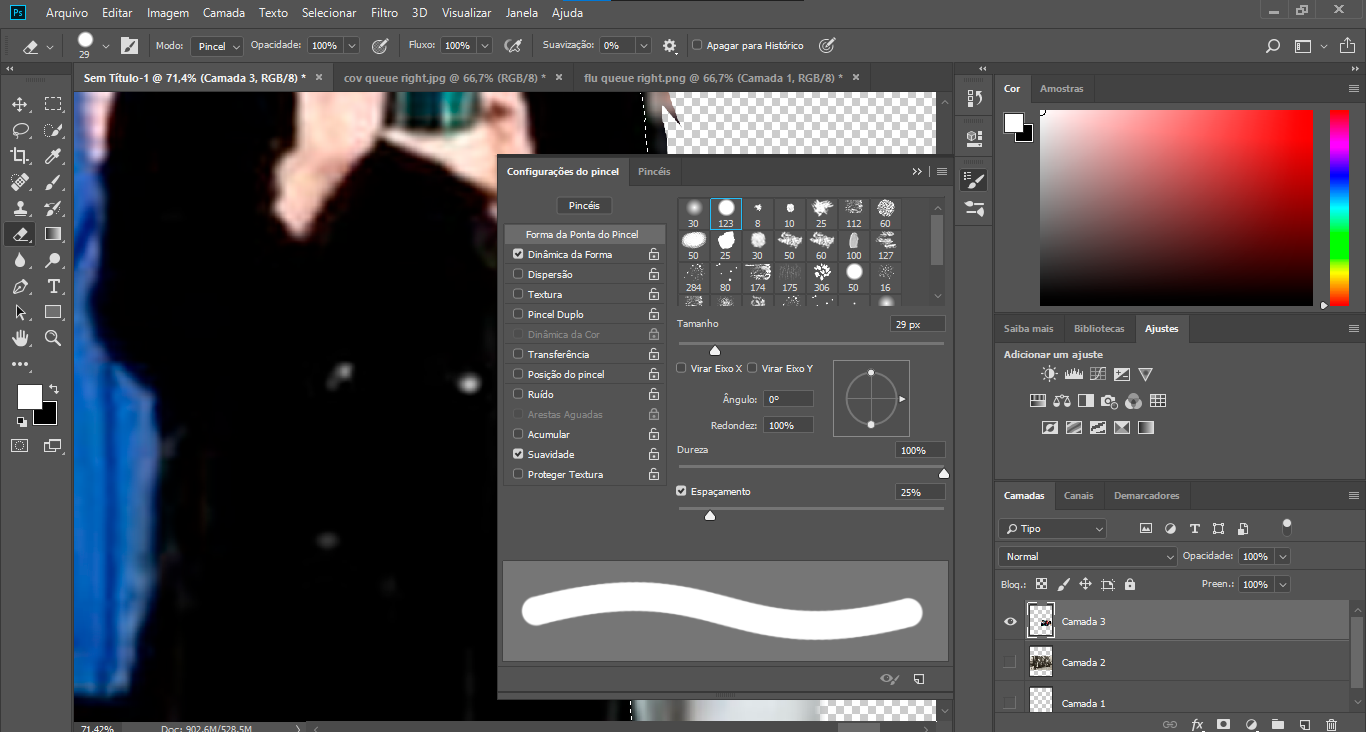Open the Bibliotecas panel

click(1098, 328)
